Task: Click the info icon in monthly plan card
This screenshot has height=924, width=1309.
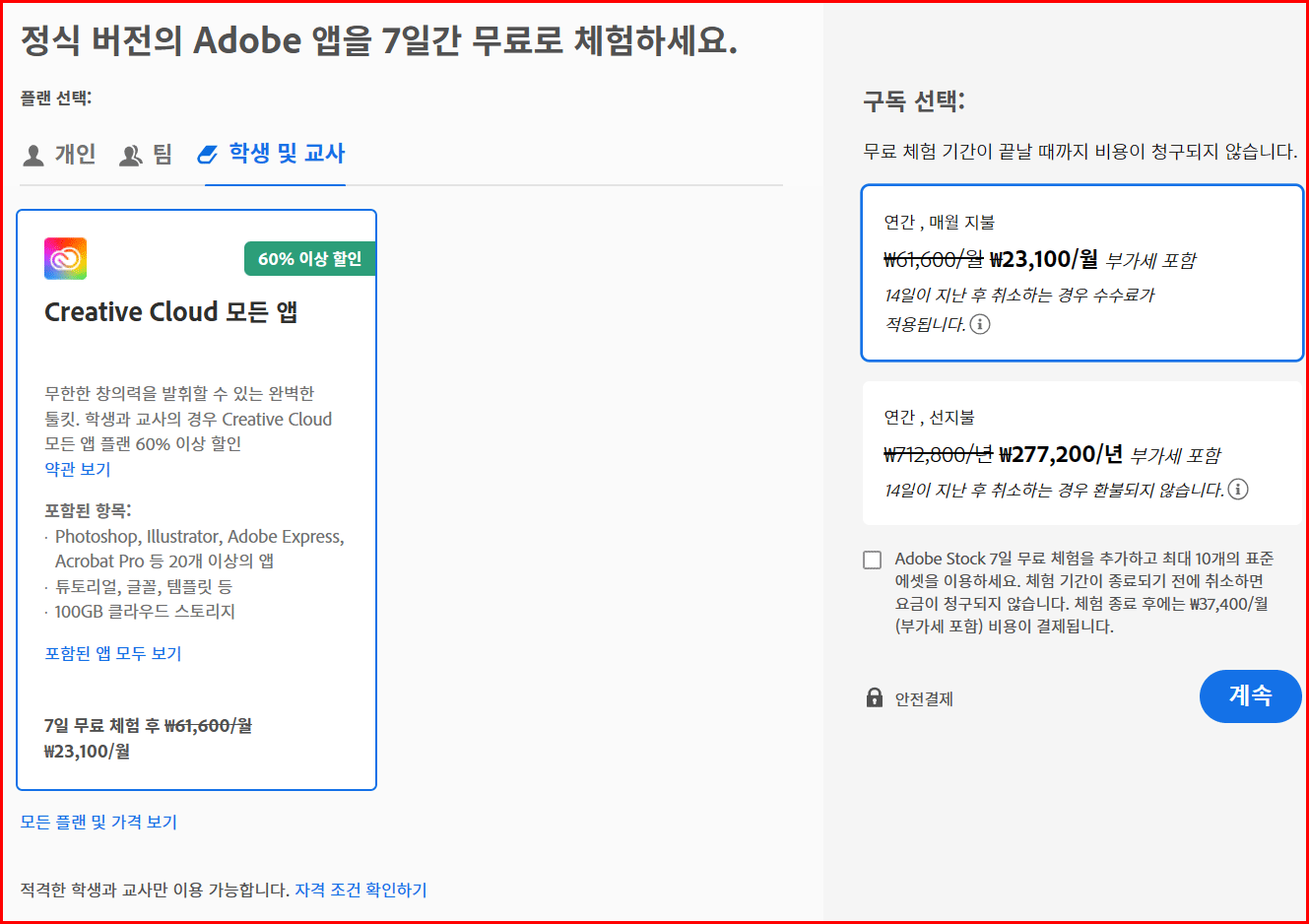Action: point(980,324)
